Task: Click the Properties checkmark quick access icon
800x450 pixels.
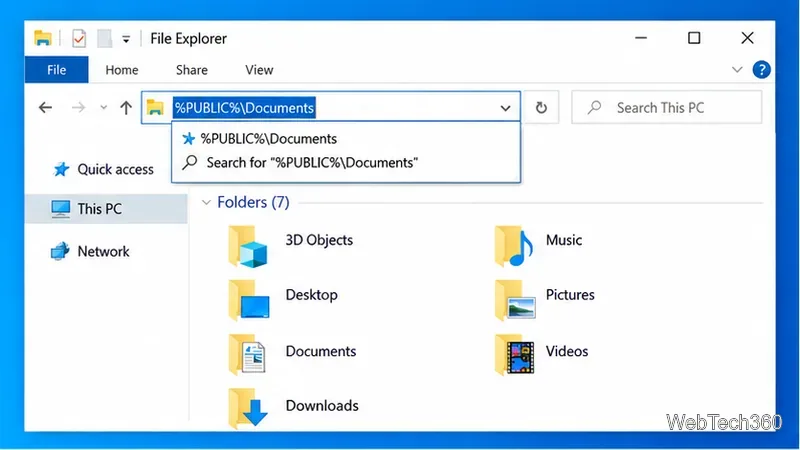Action: pos(79,38)
